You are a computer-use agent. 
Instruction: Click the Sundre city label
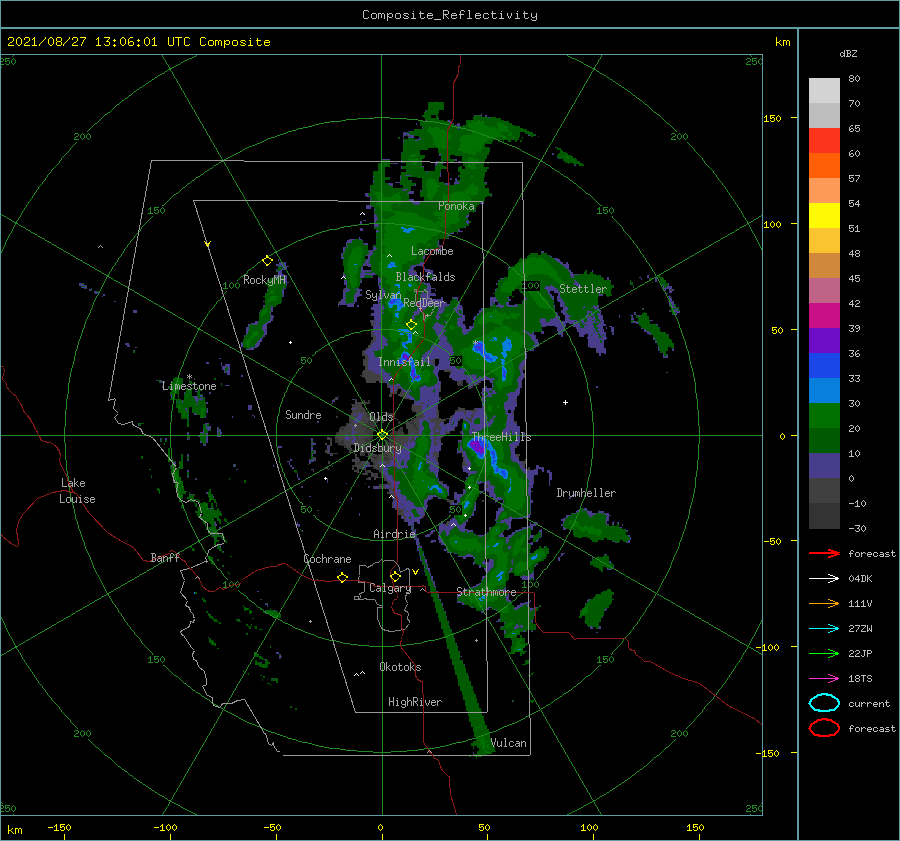303,414
